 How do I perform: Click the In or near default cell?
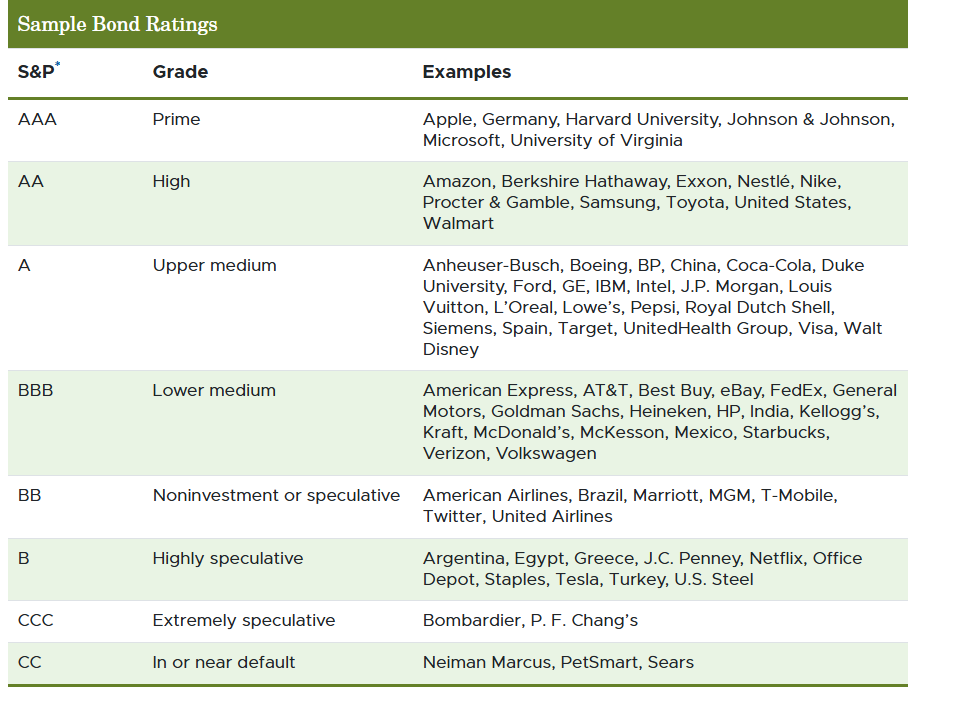coord(223,662)
